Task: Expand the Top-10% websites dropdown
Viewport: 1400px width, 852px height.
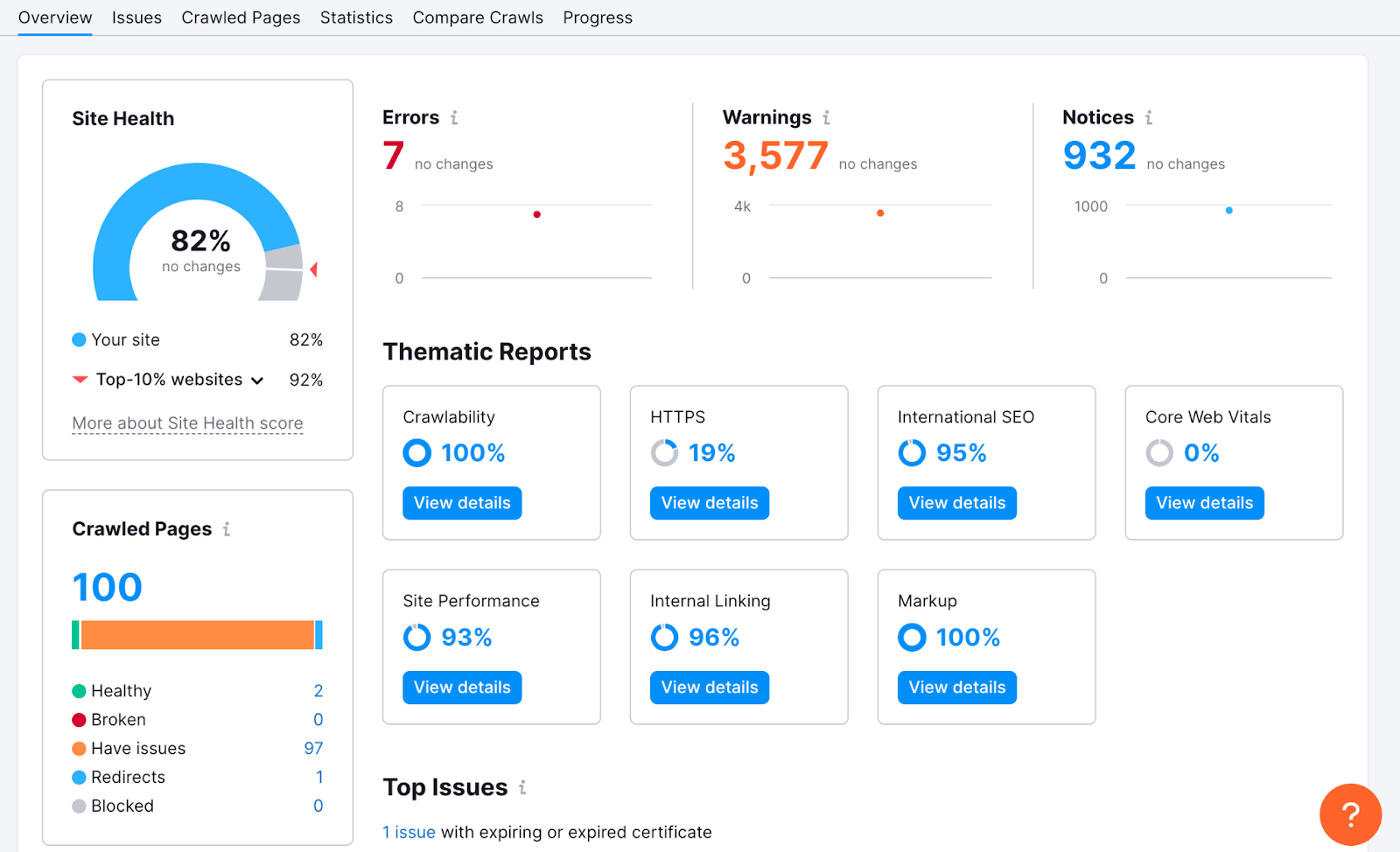Action: (x=257, y=381)
